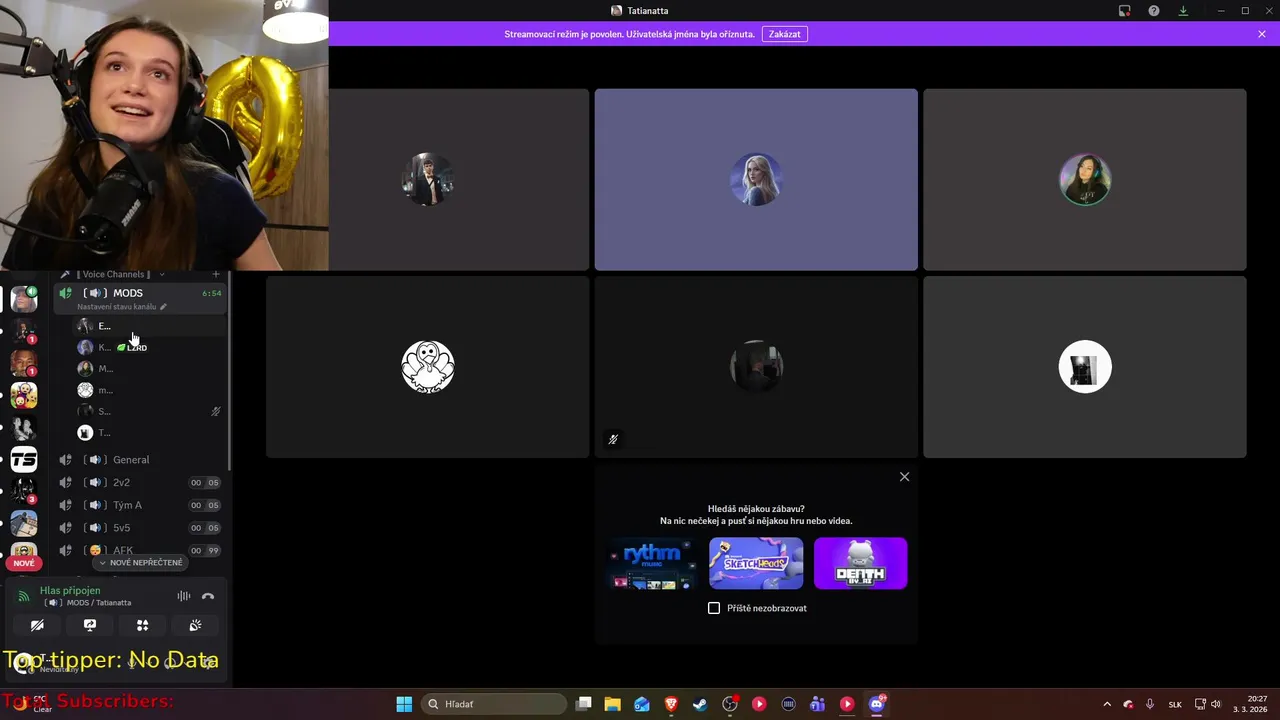Join the 5v5 voice channel
The height and width of the screenshot is (720, 1280).
tap(140, 528)
